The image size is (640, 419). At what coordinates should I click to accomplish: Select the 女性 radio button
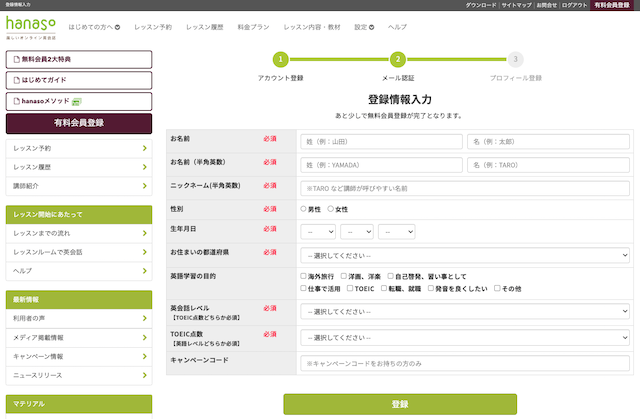click(331, 209)
